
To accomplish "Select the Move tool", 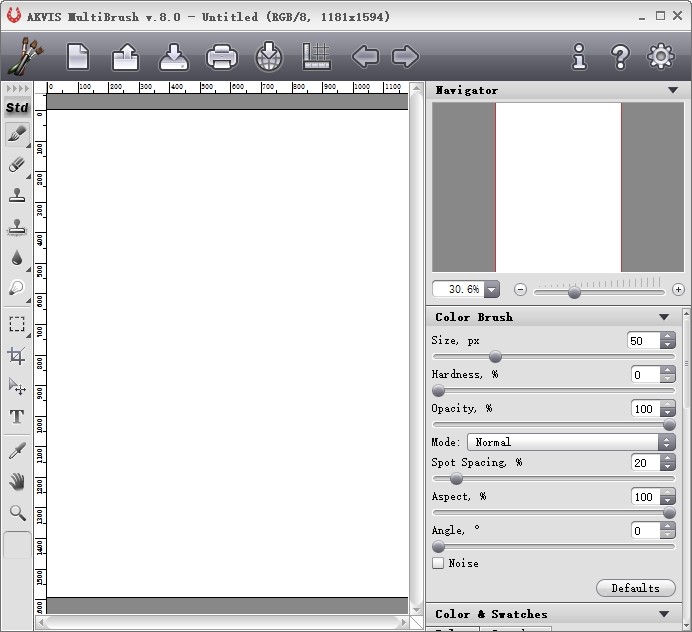I will 17,386.
